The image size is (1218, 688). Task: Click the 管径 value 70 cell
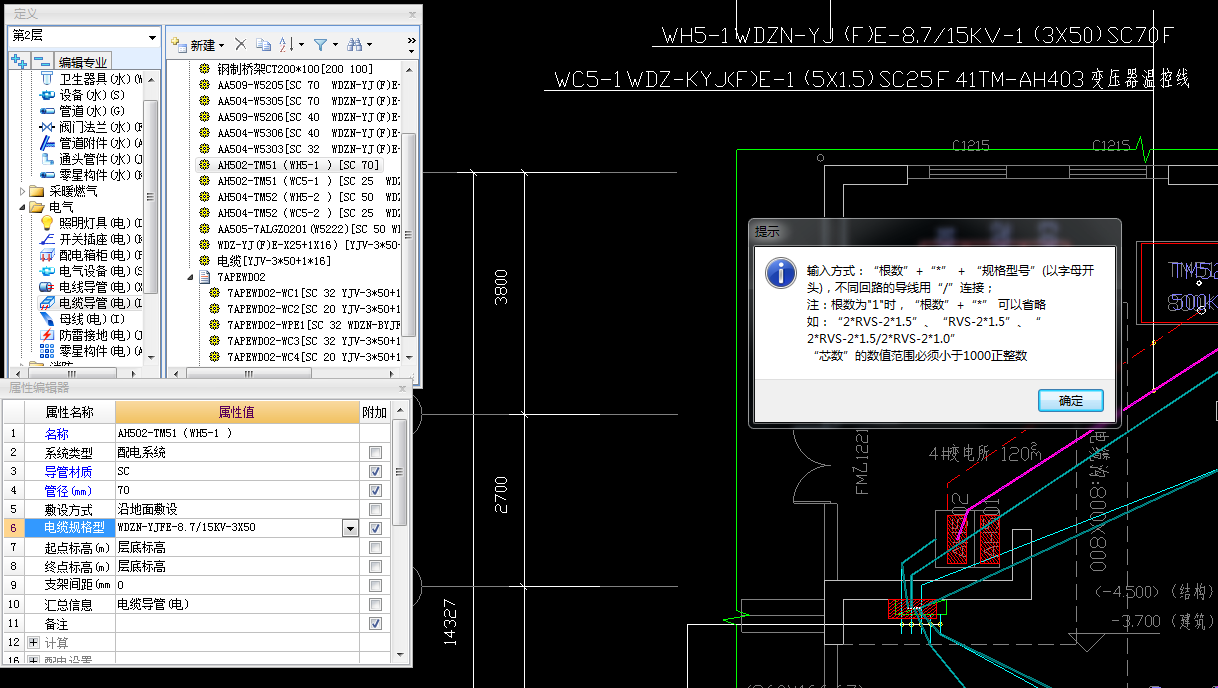coord(237,491)
